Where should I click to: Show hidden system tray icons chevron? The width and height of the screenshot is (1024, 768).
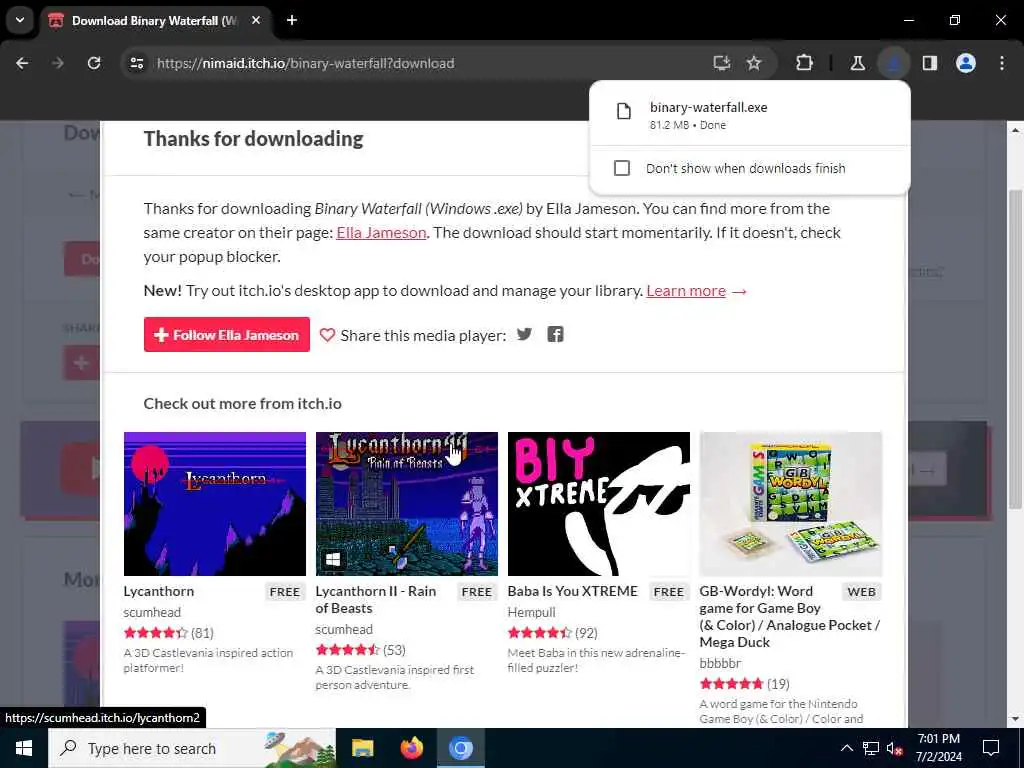click(x=846, y=748)
